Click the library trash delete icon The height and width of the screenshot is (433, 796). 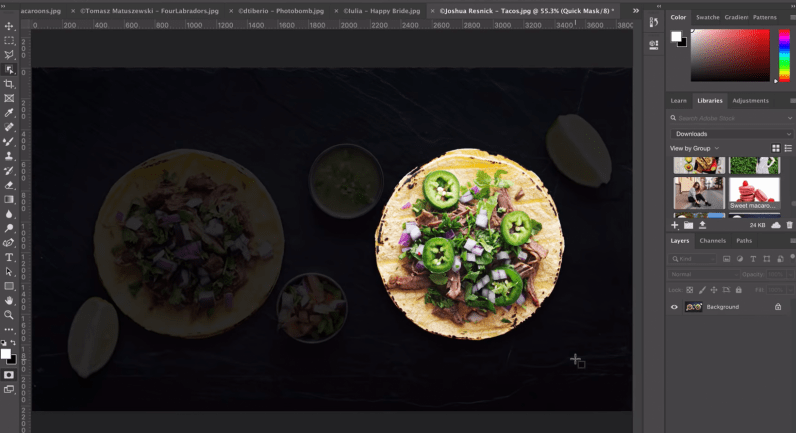[x=789, y=225]
